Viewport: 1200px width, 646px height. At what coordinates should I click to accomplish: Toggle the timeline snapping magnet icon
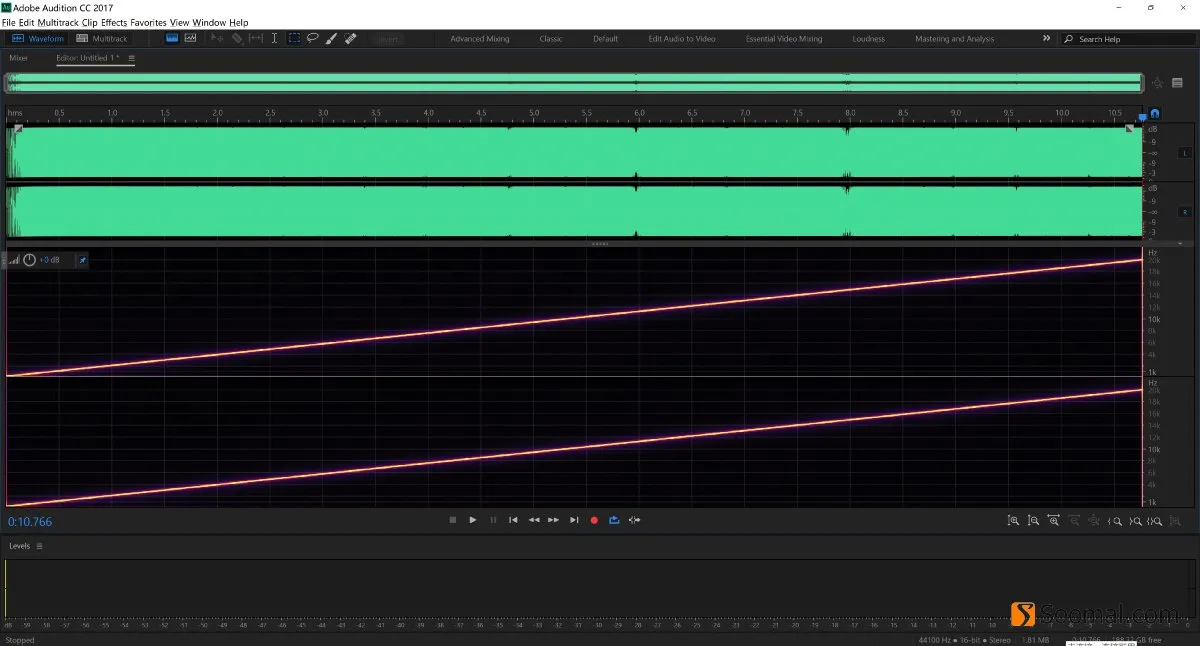[1156, 114]
